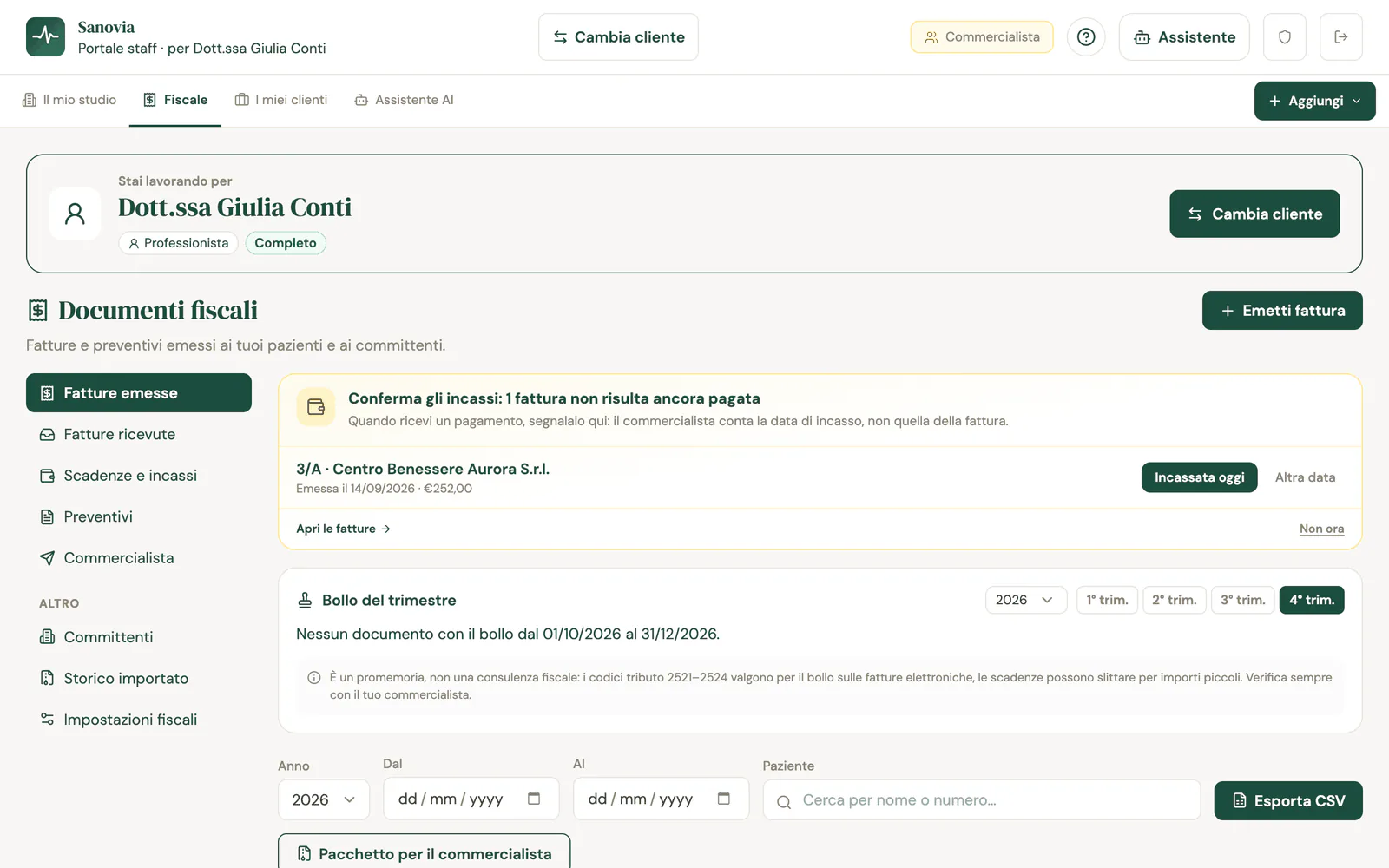This screenshot has width=1389, height=868.
Task: Click the stamp icon next to Bollo del trimestre
Action: coord(305,600)
